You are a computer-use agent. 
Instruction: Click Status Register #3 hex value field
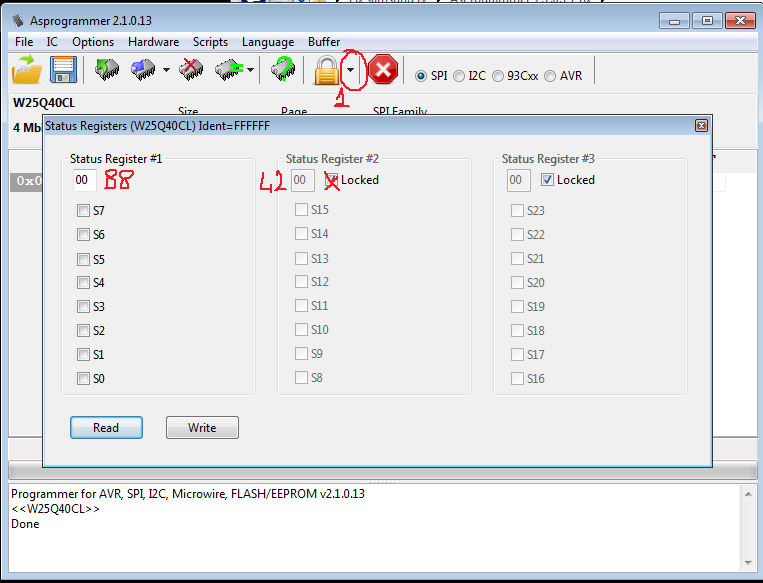[518, 180]
